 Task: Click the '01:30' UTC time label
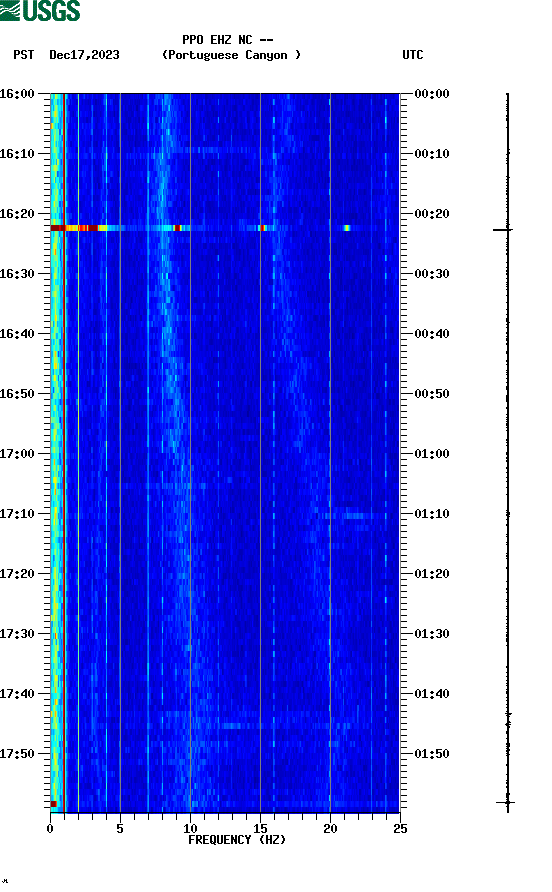point(432,634)
